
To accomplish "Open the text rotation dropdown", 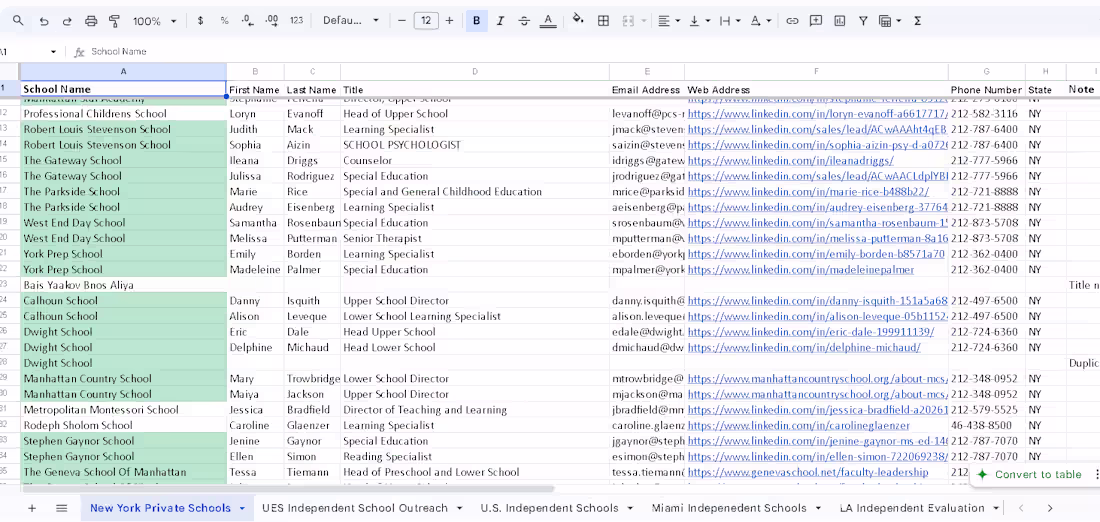I will click(760, 21).
